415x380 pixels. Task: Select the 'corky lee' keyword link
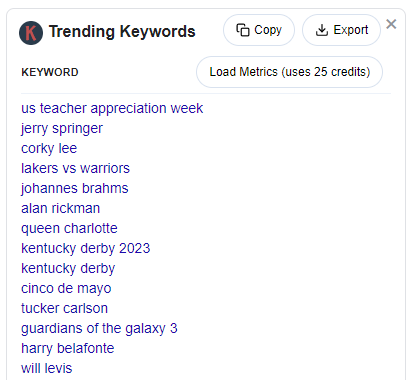(49, 148)
